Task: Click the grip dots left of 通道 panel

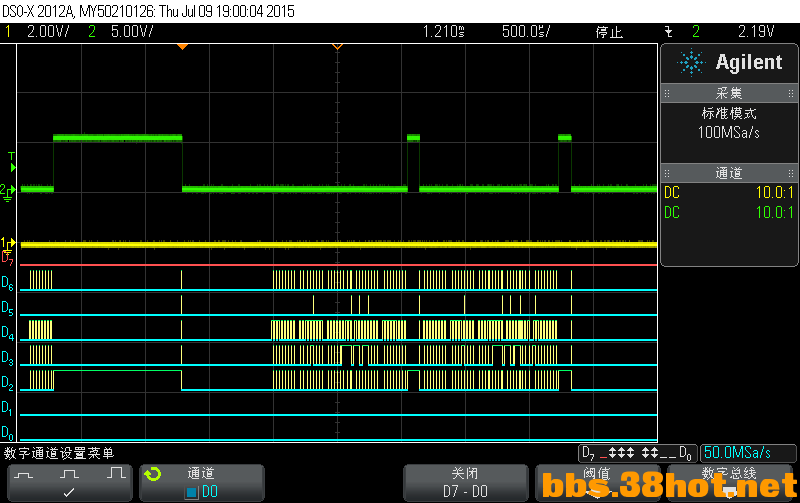Action: point(667,173)
